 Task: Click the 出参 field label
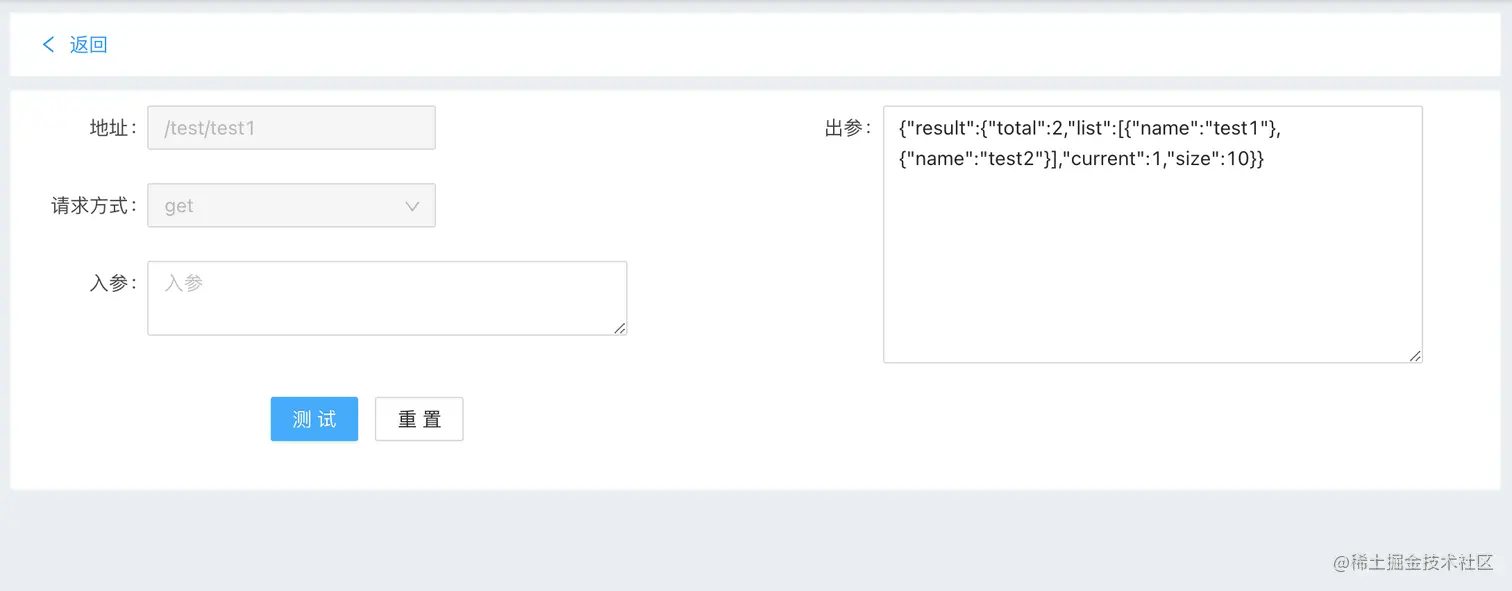coord(848,128)
